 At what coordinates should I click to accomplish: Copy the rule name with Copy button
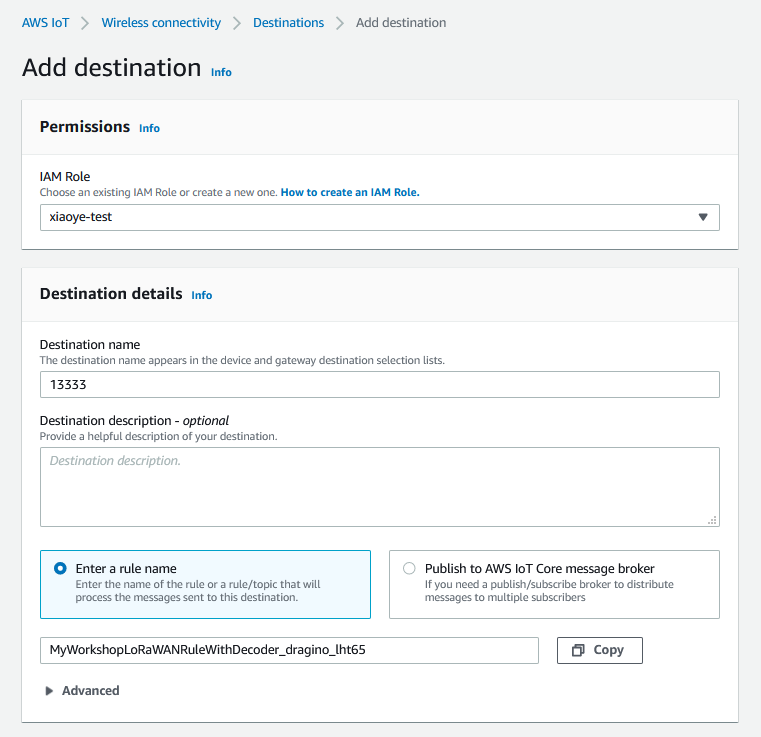pyautogui.click(x=599, y=650)
